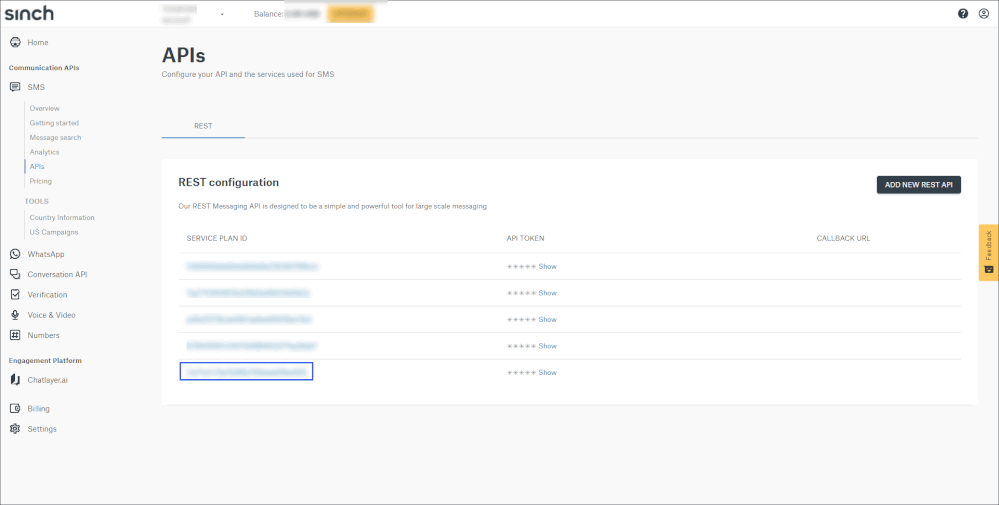Expand the account selector dropdown arrow
Image resolution: width=999 pixels, height=505 pixels.
[222, 14]
